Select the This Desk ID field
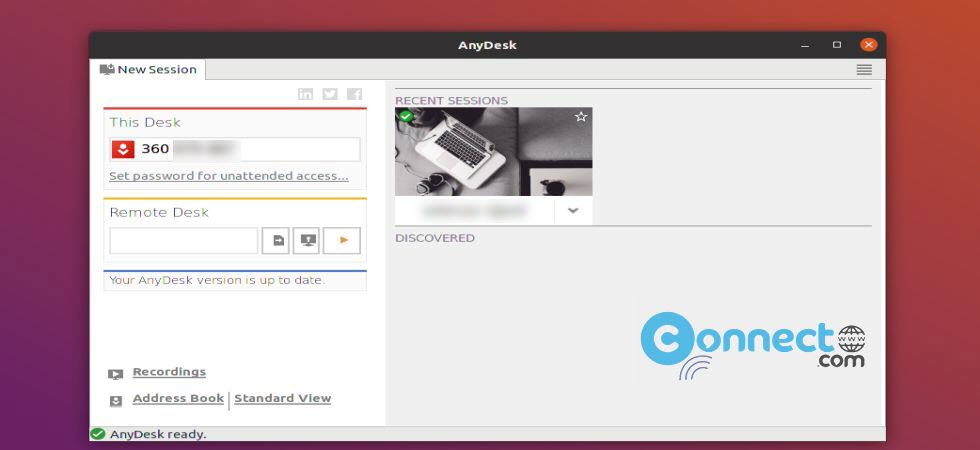Viewport: 980px width, 450px height. coord(235,149)
